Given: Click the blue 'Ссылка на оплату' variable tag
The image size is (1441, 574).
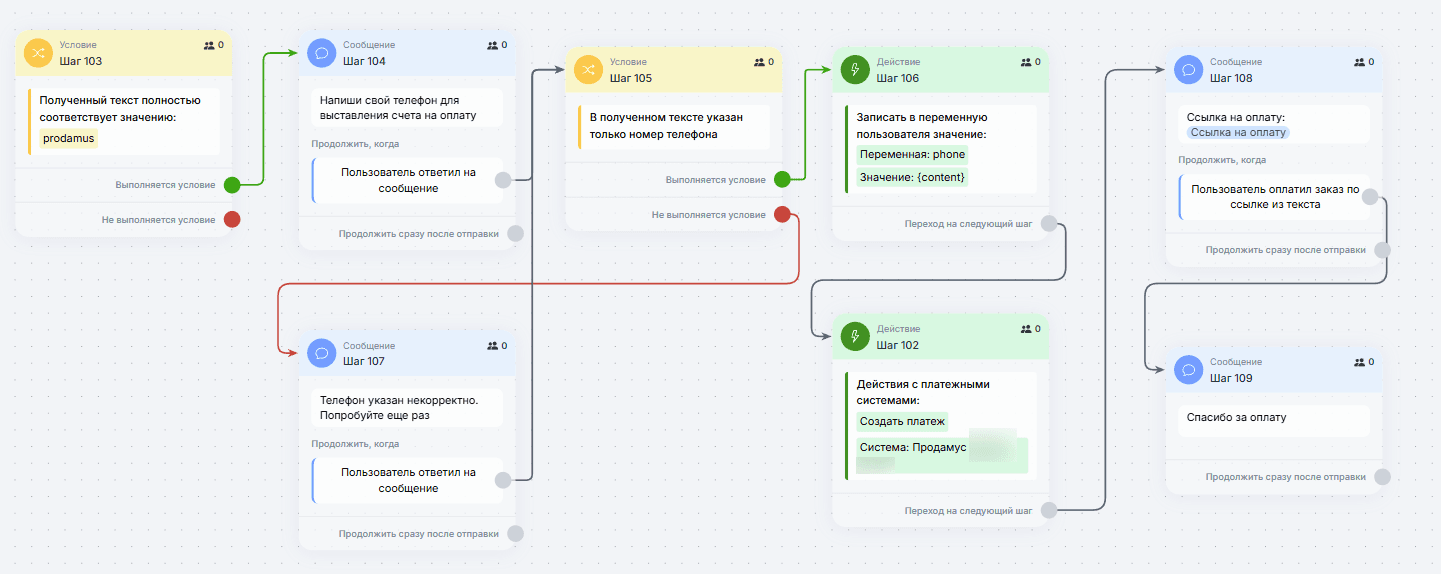Looking at the screenshot, I should point(1238,132).
